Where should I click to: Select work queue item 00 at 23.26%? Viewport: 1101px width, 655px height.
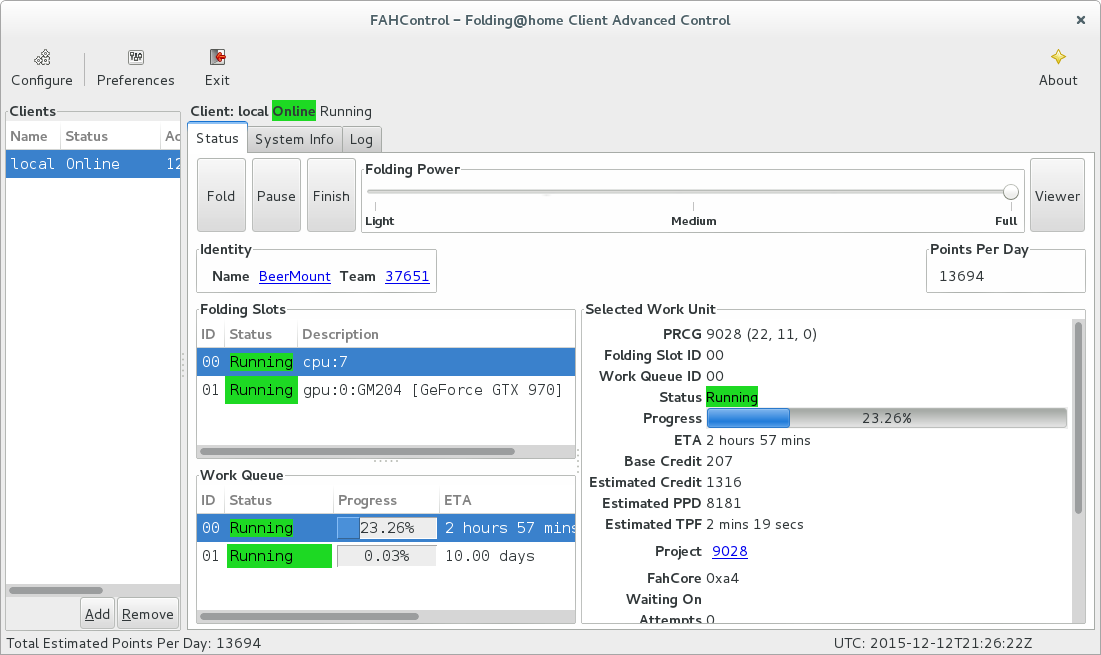pos(385,528)
